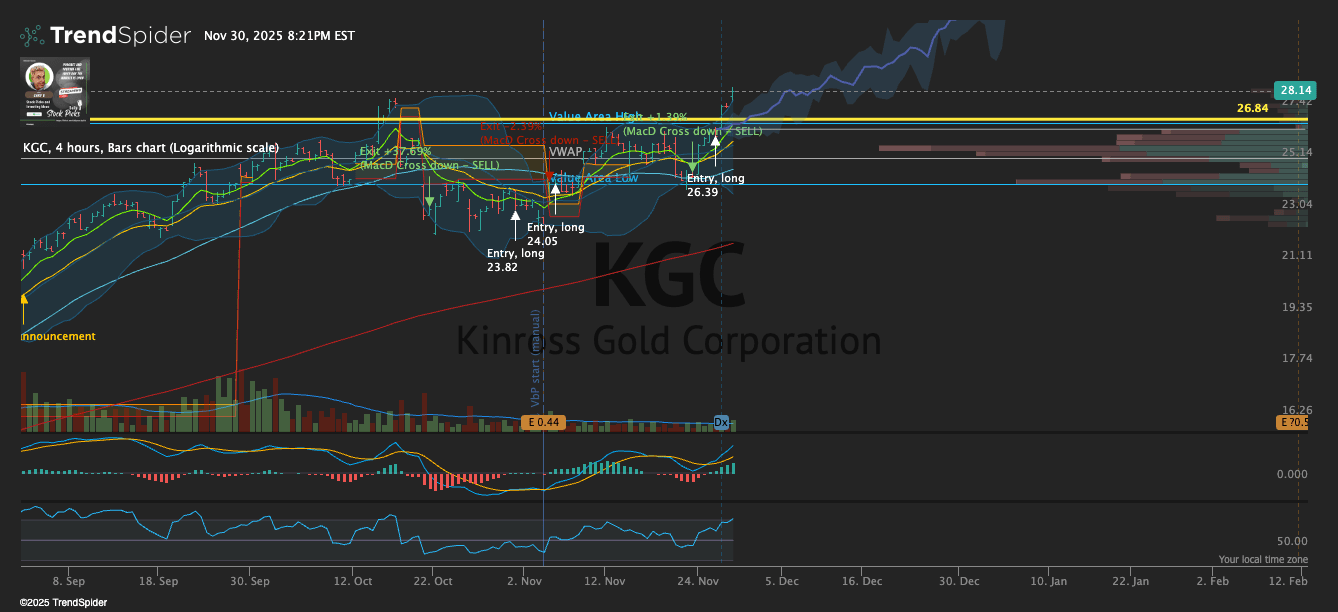Viewport: 1338px width, 612px height.
Task: Click the 19.35 price axis label
Action: point(1295,307)
